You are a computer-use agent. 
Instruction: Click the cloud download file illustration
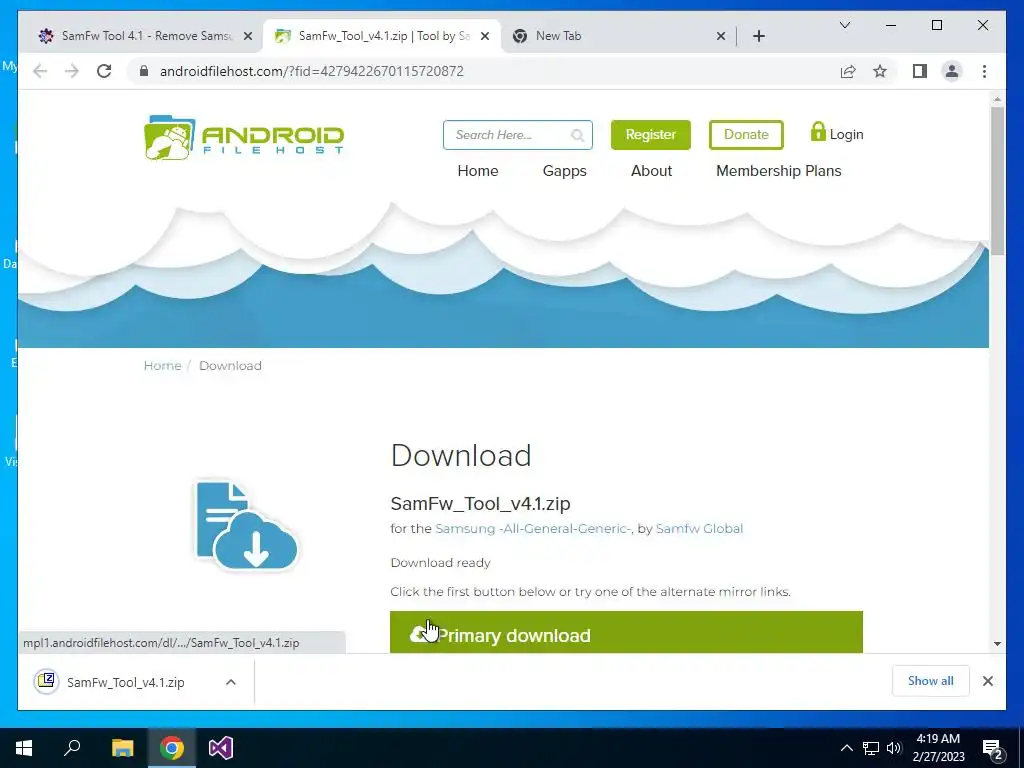246,525
